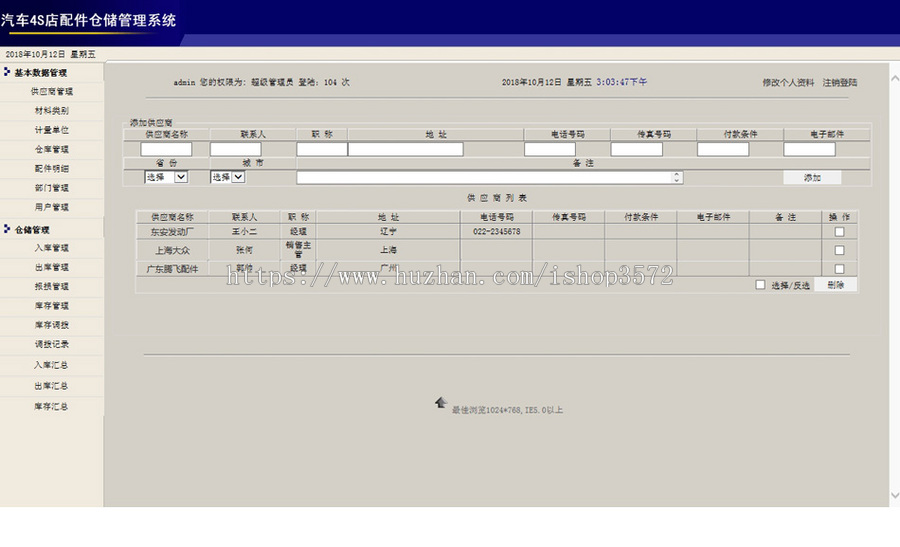Image resolution: width=900 pixels, height=547 pixels.
Task: Go to 出库汇总 in the sidebar
Action: coord(51,386)
